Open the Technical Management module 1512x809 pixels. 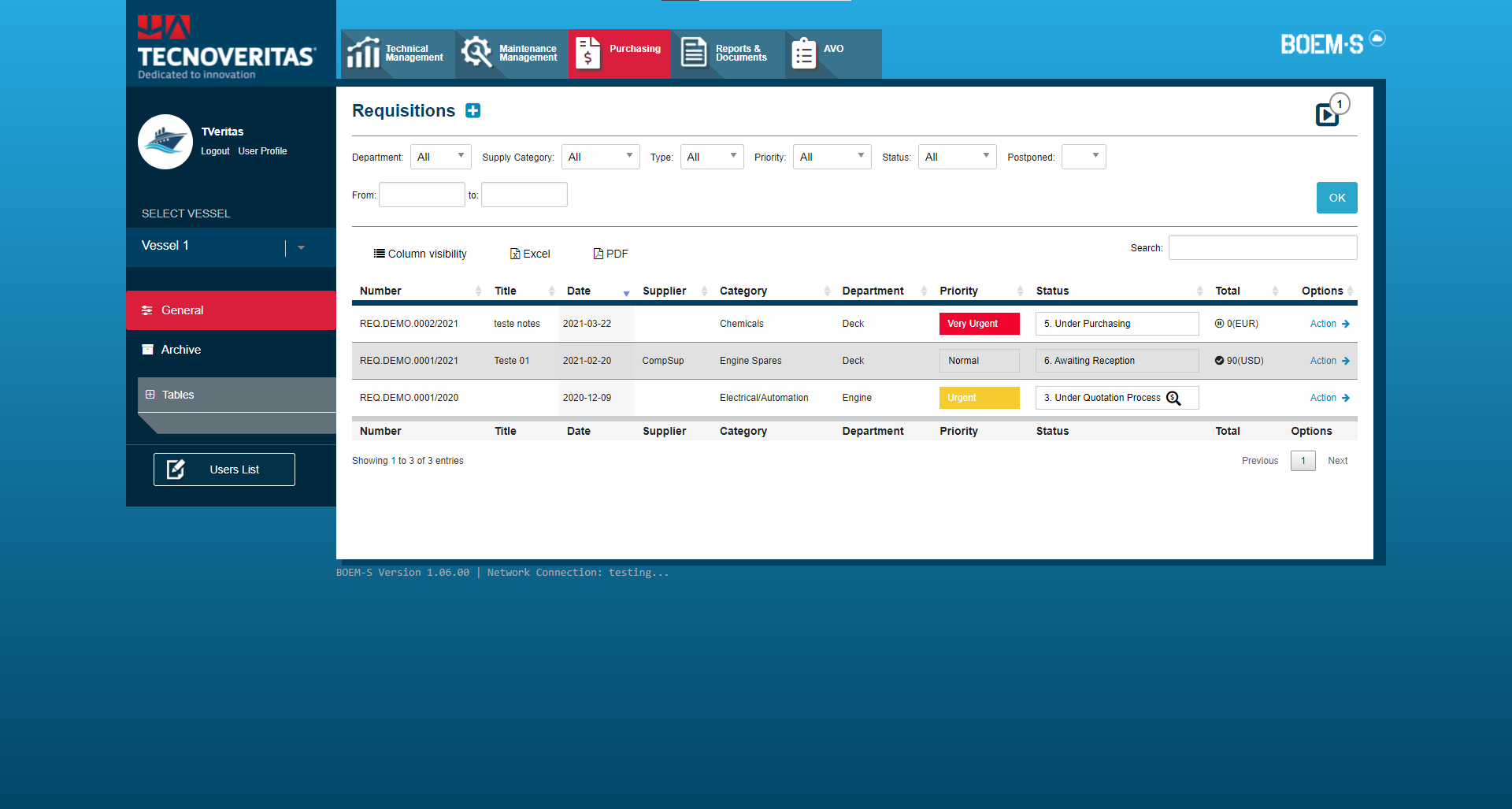(x=398, y=53)
